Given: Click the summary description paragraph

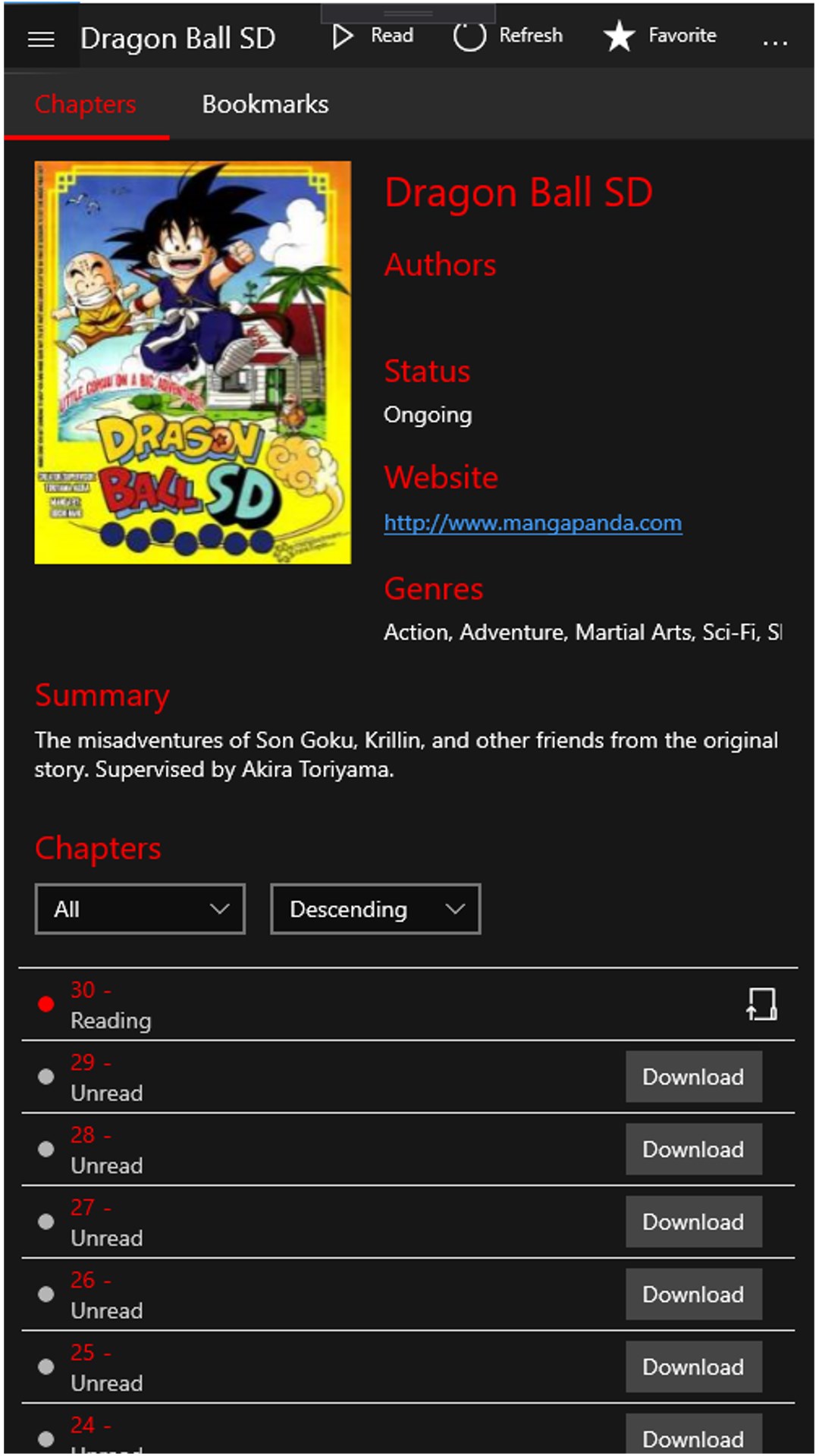Looking at the screenshot, I should pyautogui.click(x=406, y=755).
